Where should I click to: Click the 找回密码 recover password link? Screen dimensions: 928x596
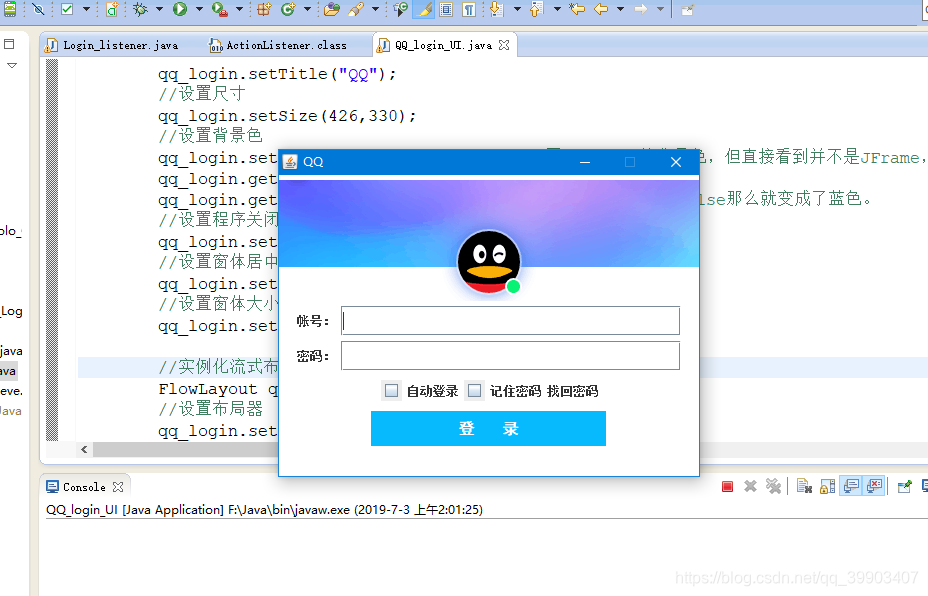click(x=572, y=391)
